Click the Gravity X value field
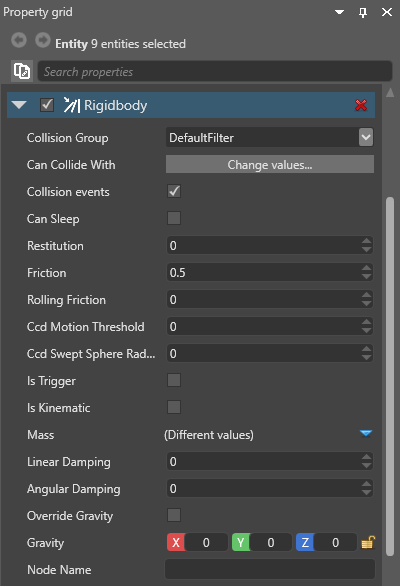Viewport: 400px width, 586px height. click(206, 542)
